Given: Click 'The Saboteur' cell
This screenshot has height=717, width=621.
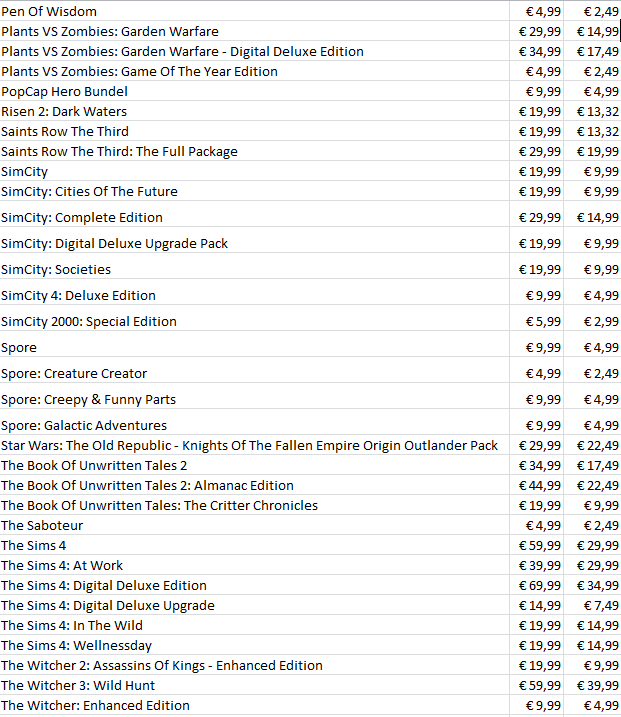Looking at the screenshot, I should 255,525.
